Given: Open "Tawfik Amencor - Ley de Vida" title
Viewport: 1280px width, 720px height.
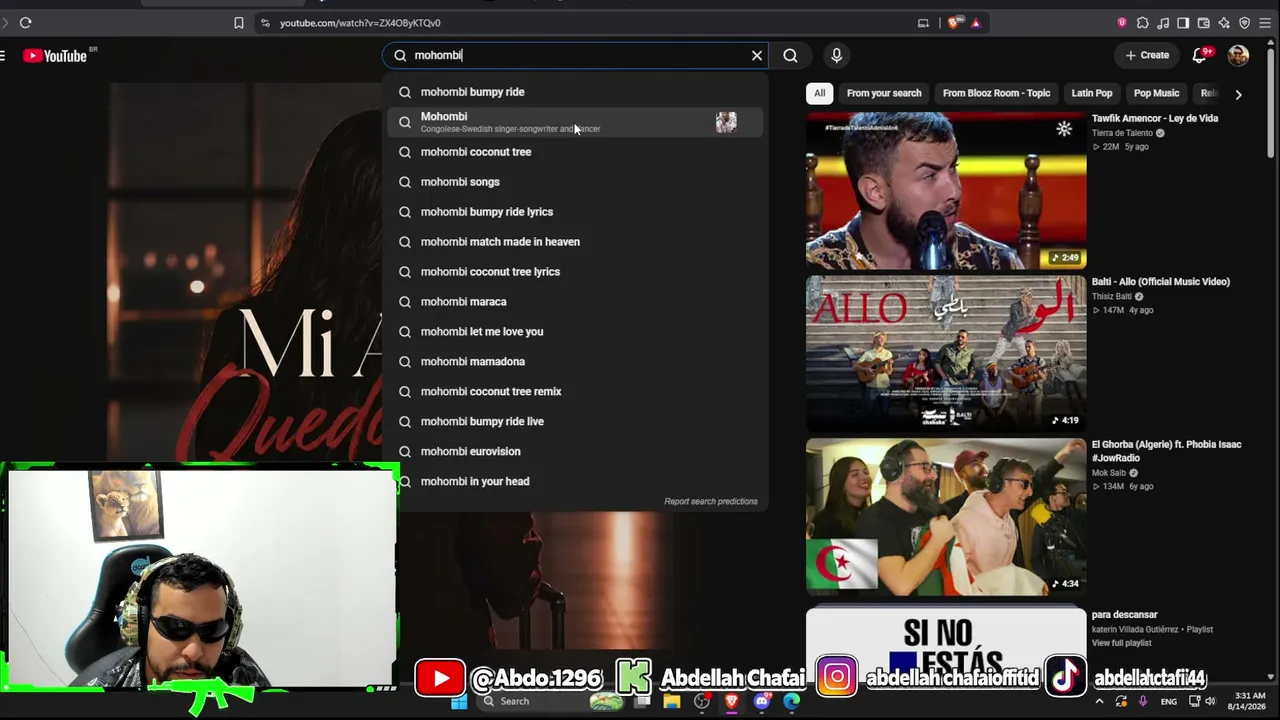Looking at the screenshot, I should [1155, 119].
